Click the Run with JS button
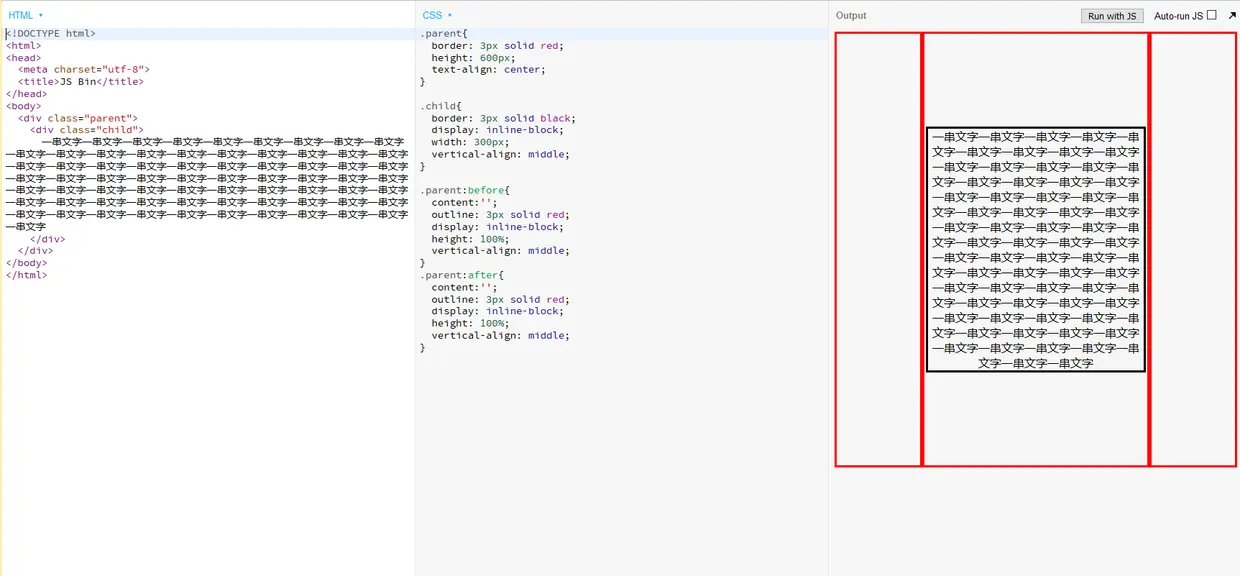Viewport: 1240px width, 576px height. pos(1111,15)
